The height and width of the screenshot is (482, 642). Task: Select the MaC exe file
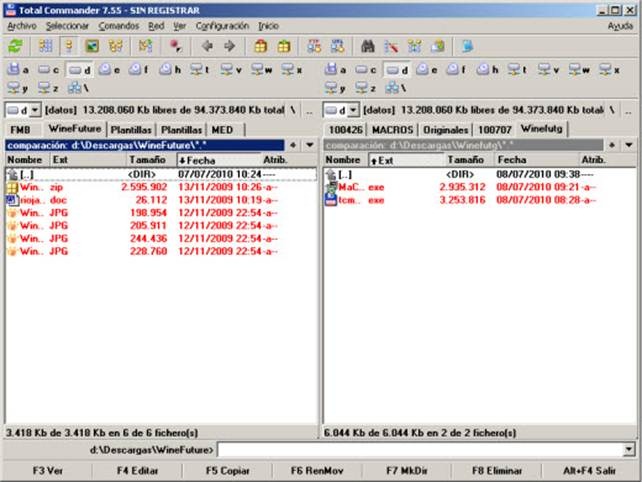click(479, 187)
